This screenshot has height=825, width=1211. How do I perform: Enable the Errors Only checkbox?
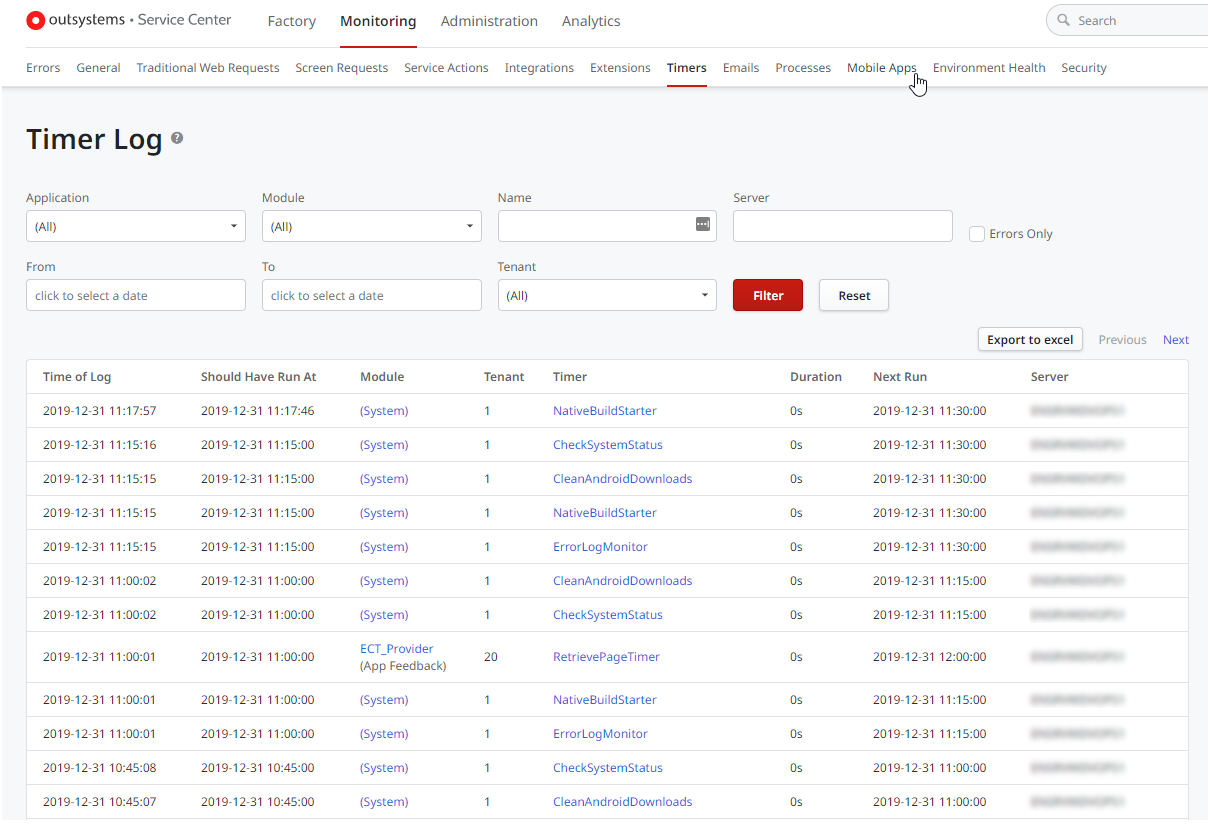click(977, 233)
